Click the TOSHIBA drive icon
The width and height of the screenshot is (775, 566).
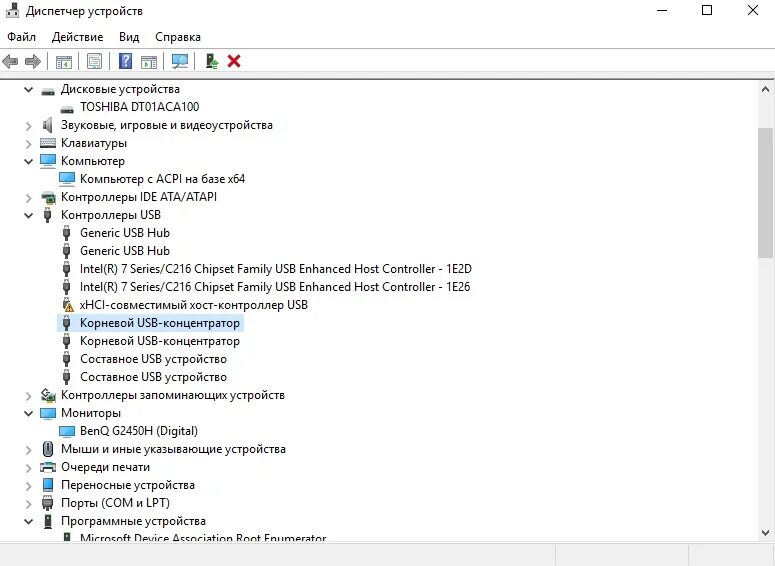click(x=67, y=108)
